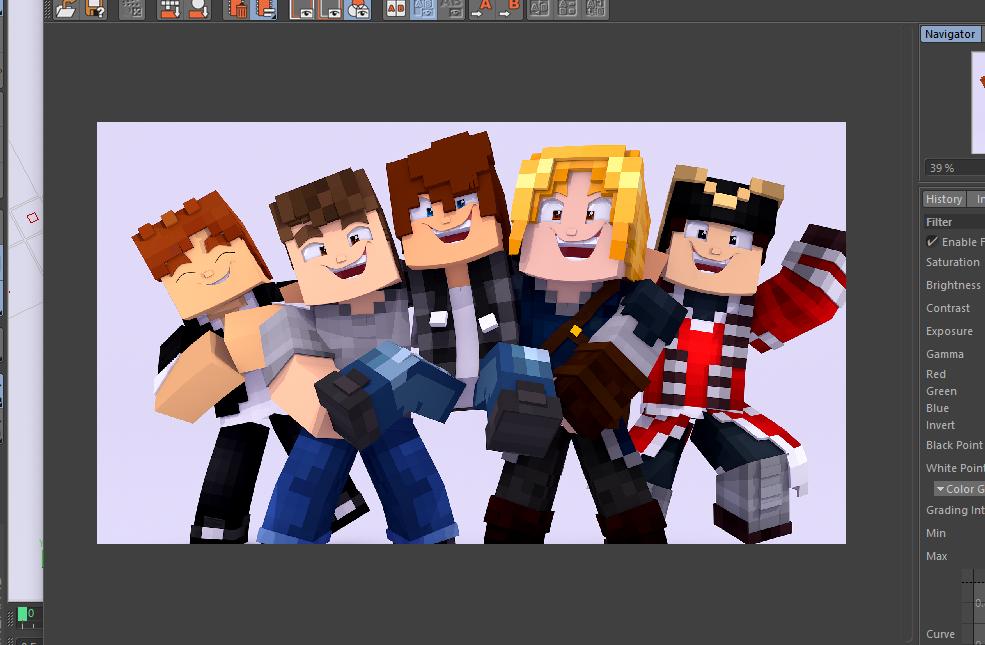Click the first frame-with-eye display icon
Image resolution: width=985 pixels, height=645 pixels.
point(302,9)
